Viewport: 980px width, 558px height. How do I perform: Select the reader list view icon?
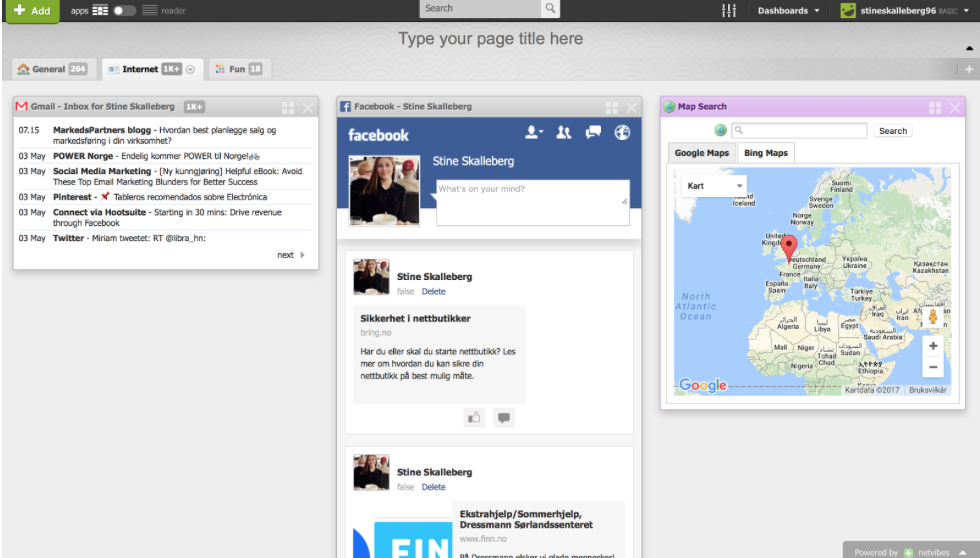coord(149,10)
